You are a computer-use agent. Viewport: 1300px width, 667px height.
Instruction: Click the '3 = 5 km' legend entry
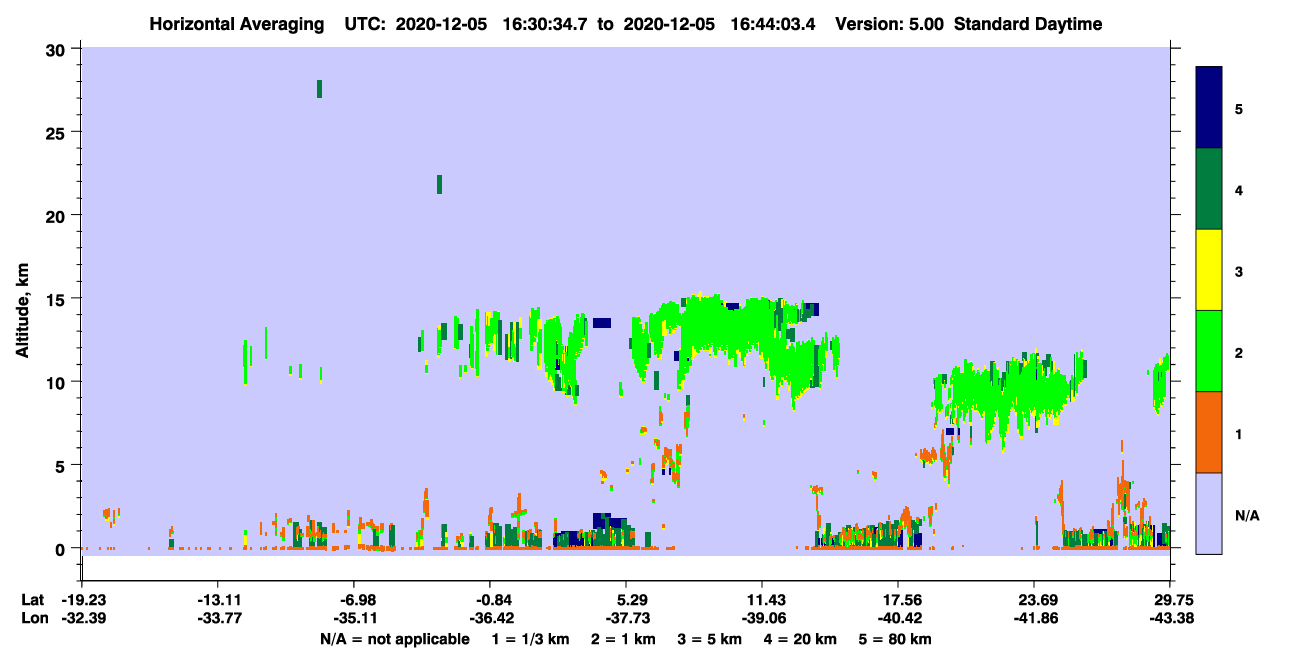(x=711, y=639)
